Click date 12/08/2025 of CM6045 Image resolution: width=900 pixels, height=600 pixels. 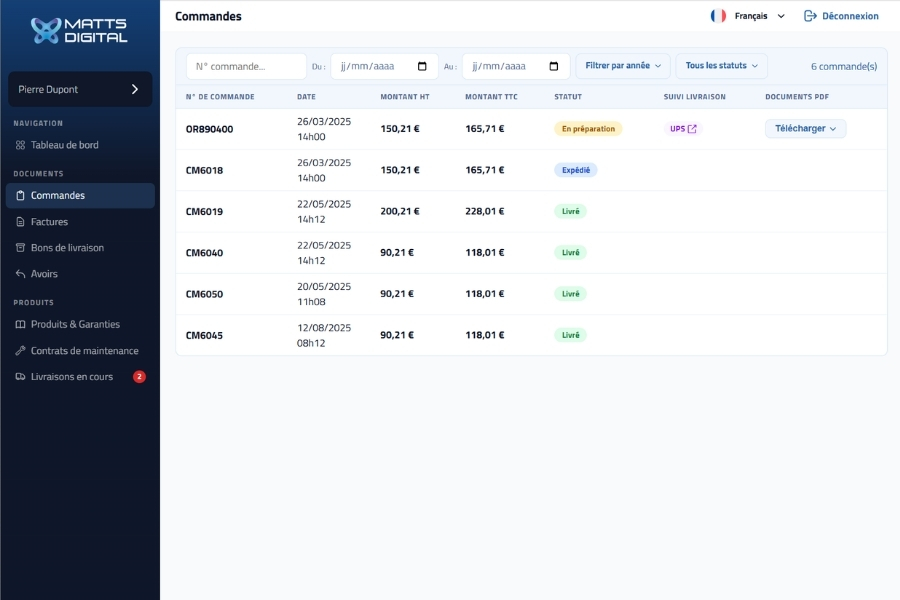[x=324, y=328]
